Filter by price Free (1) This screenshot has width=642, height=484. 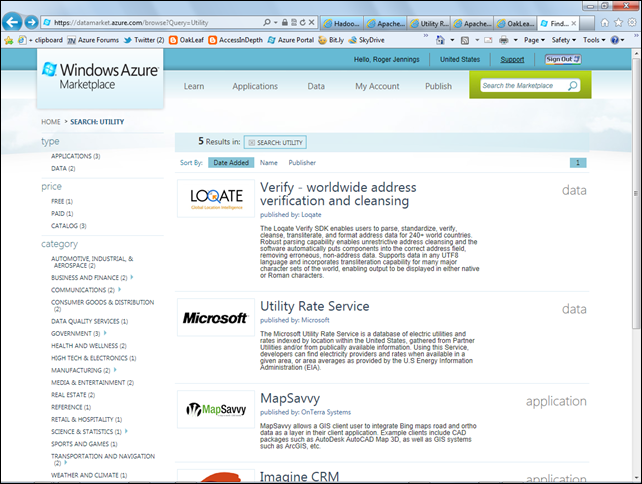point(62,201)
